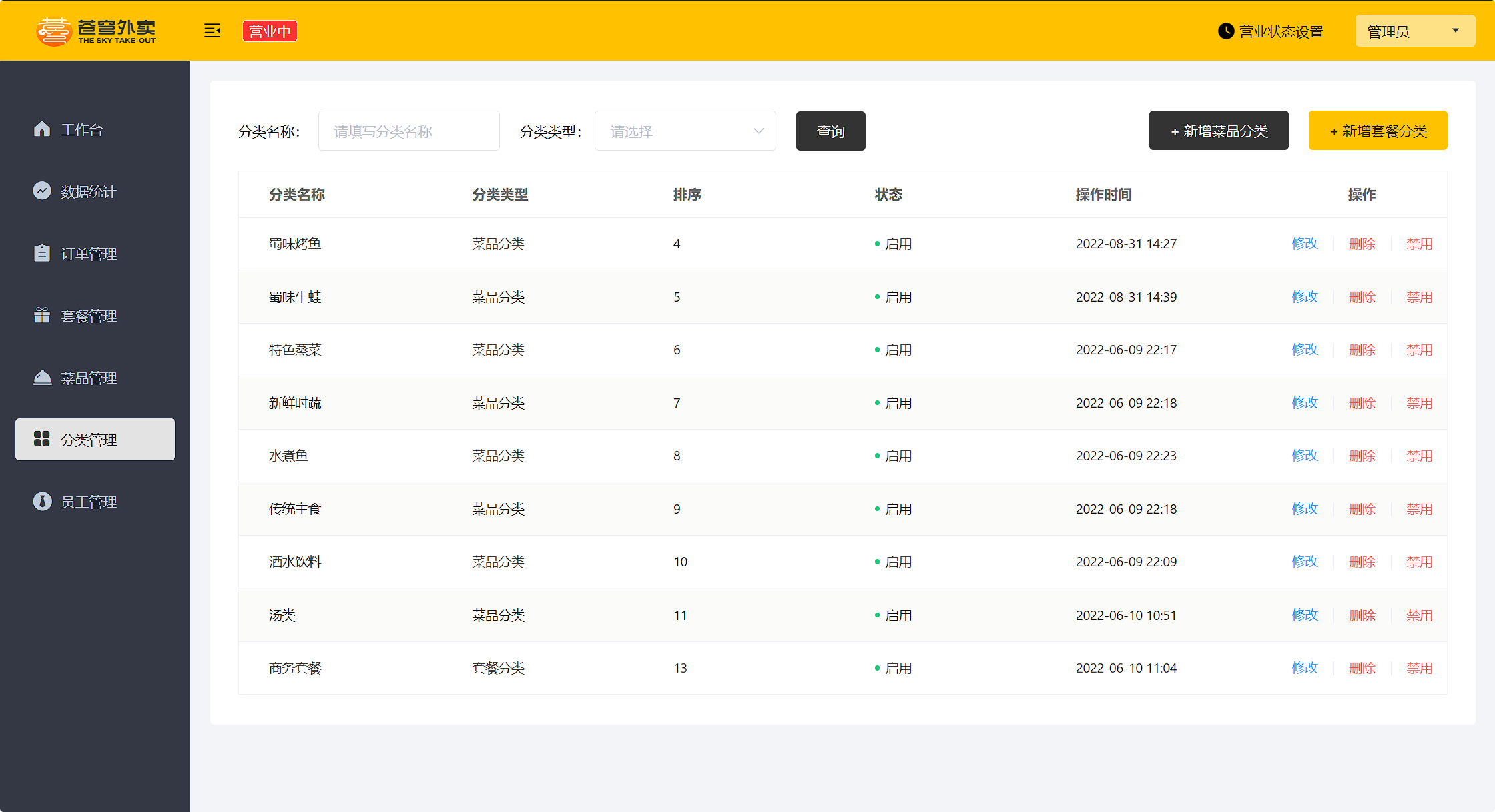Click 新增菜品分类 button
This screenshot has height=812, width=1495.
coord(1218,131)
